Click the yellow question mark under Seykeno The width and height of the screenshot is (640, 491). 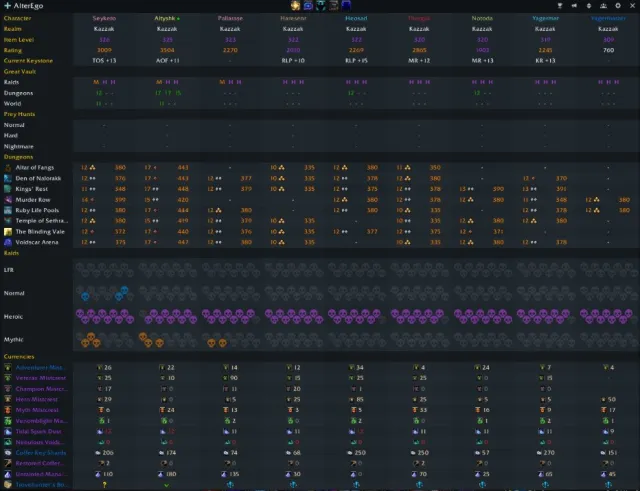[x=104, y=485]
